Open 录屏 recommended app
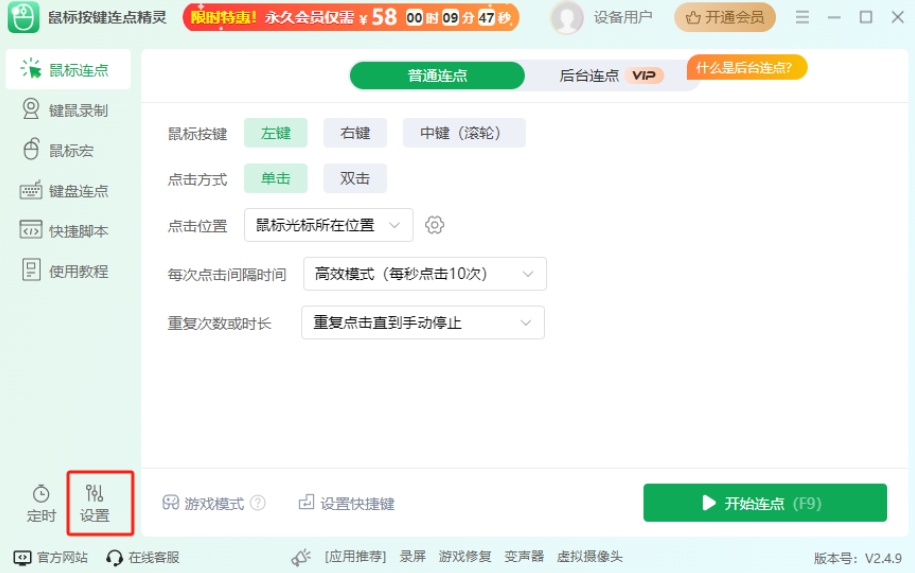 click(413, 557)
